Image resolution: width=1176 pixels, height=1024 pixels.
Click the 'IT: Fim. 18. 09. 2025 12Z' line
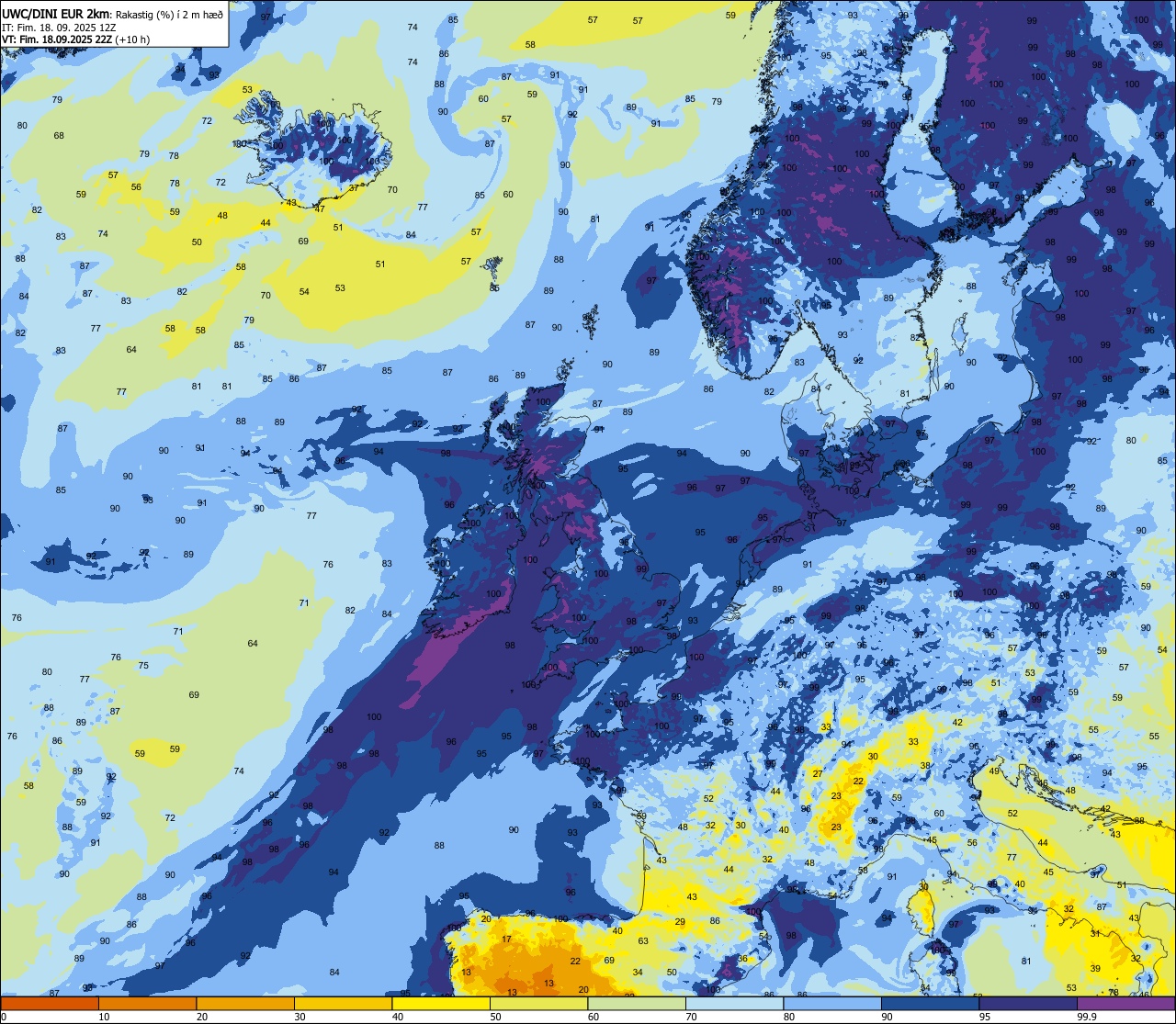point(59,28)
